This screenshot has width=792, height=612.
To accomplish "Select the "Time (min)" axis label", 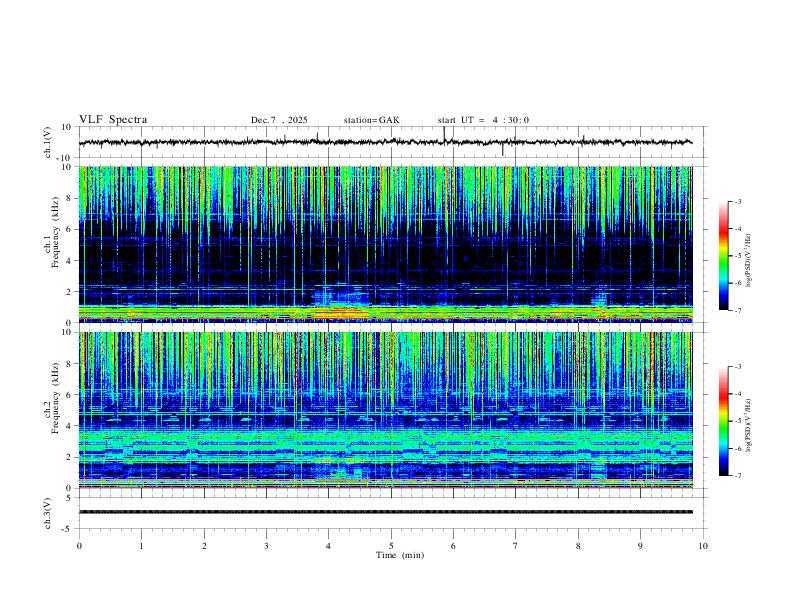I will [x=400, y=555].
